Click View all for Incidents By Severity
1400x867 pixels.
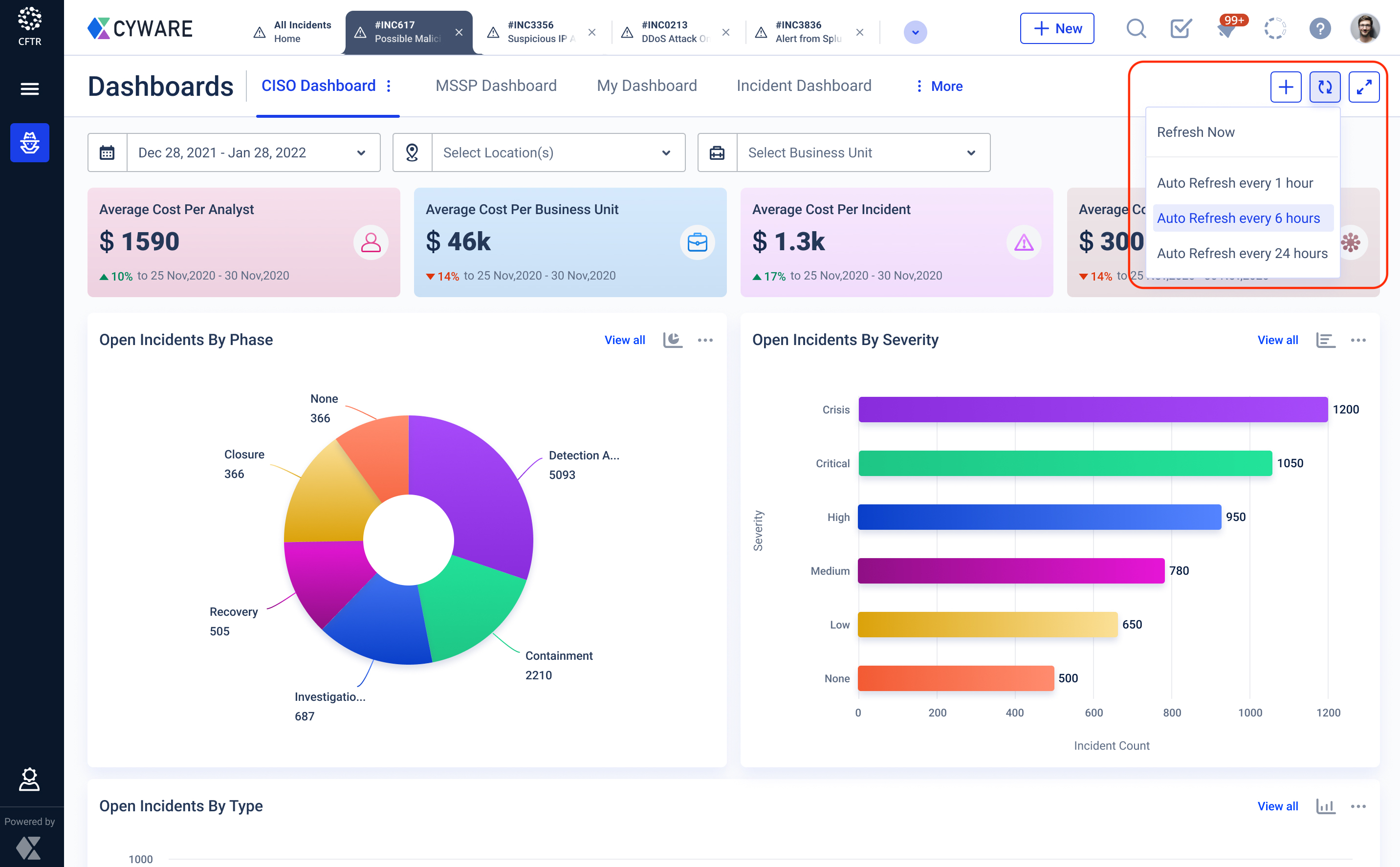tap(1277, 340)
